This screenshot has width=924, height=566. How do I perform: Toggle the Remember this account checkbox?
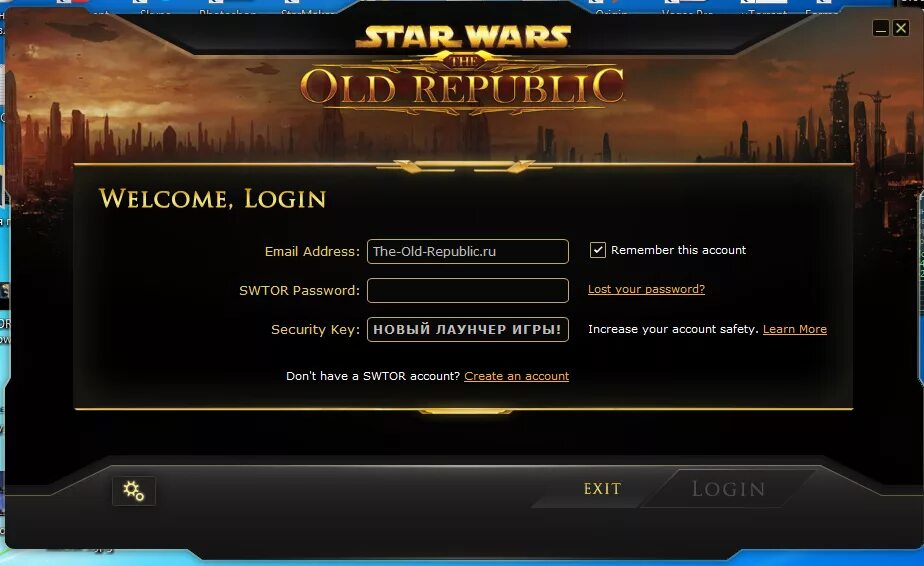[x=598, y=250]
